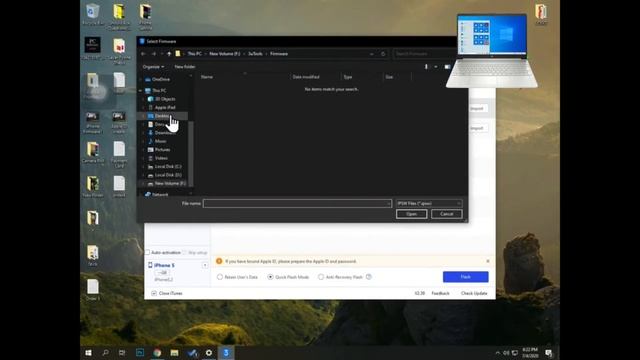Expand the iPhone 5 device dropdown
The width and height of the screenshot is (640, 360).
pos(205,266)
